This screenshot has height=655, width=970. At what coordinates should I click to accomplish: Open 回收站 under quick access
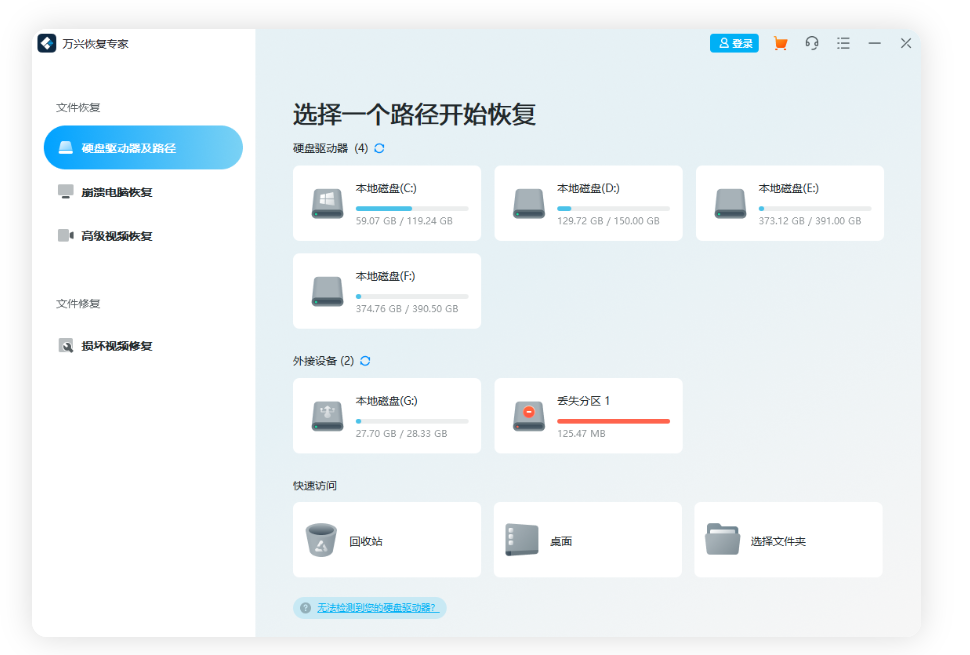[387, 539]
